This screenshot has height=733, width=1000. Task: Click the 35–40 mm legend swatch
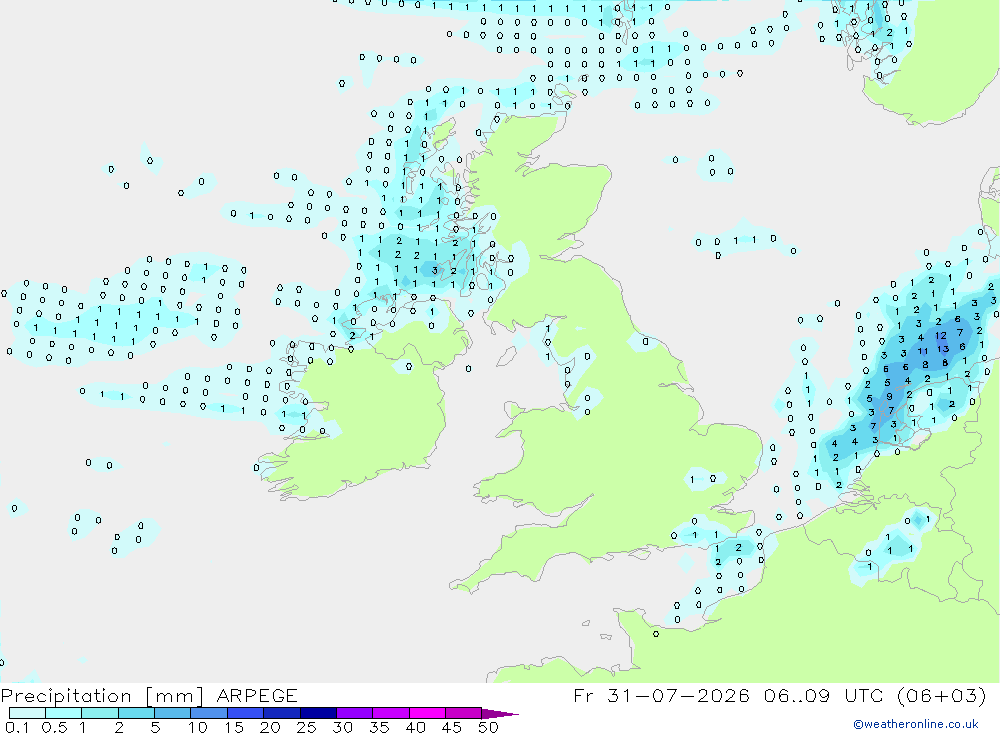391,713
